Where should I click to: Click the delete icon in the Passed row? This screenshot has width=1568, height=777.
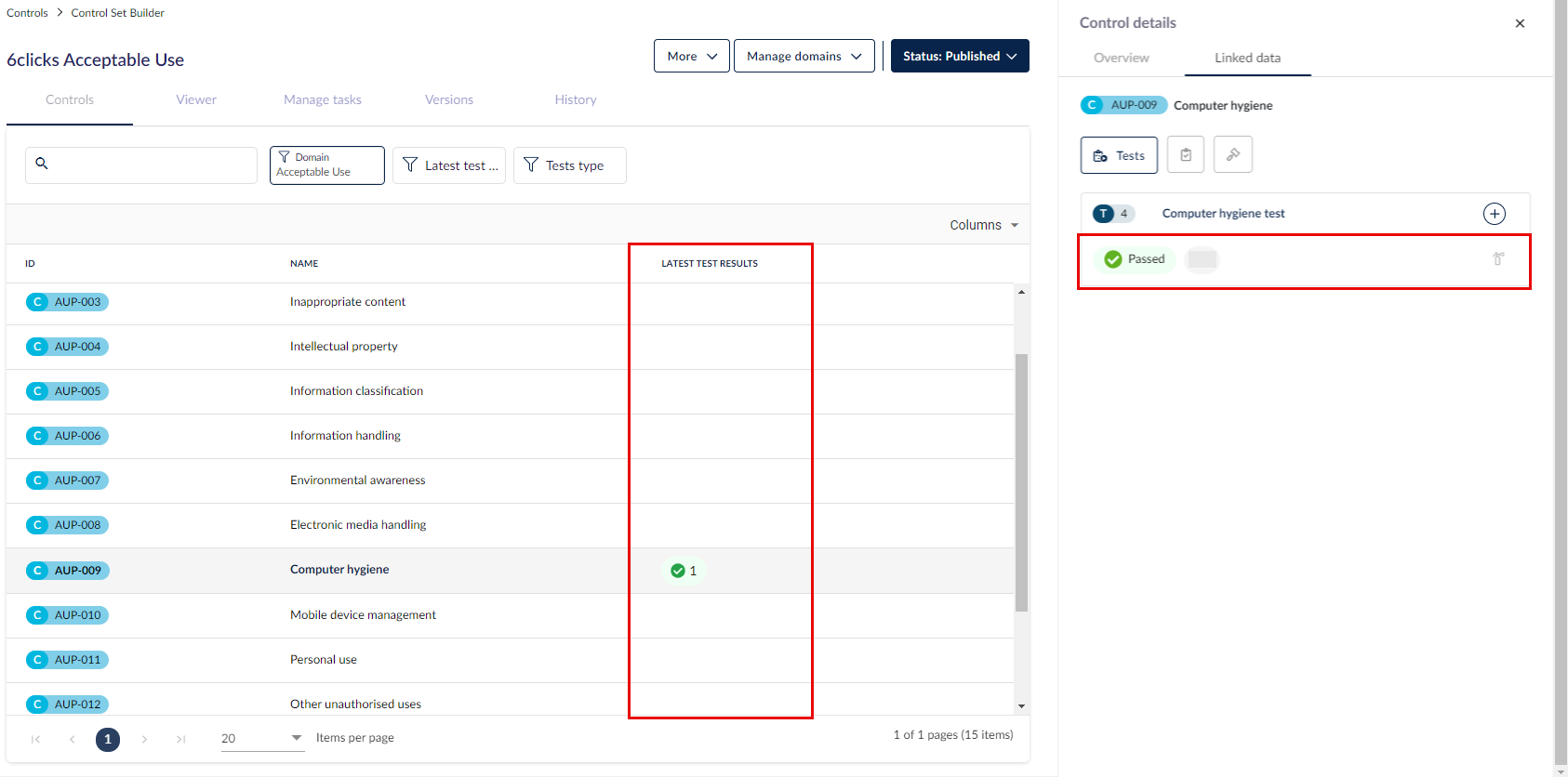(1498, 259)
